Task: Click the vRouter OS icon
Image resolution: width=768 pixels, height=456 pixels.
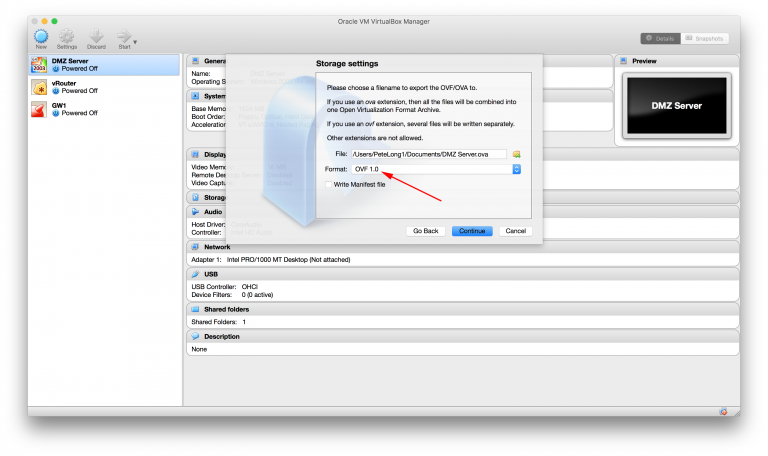Action: 39,87
